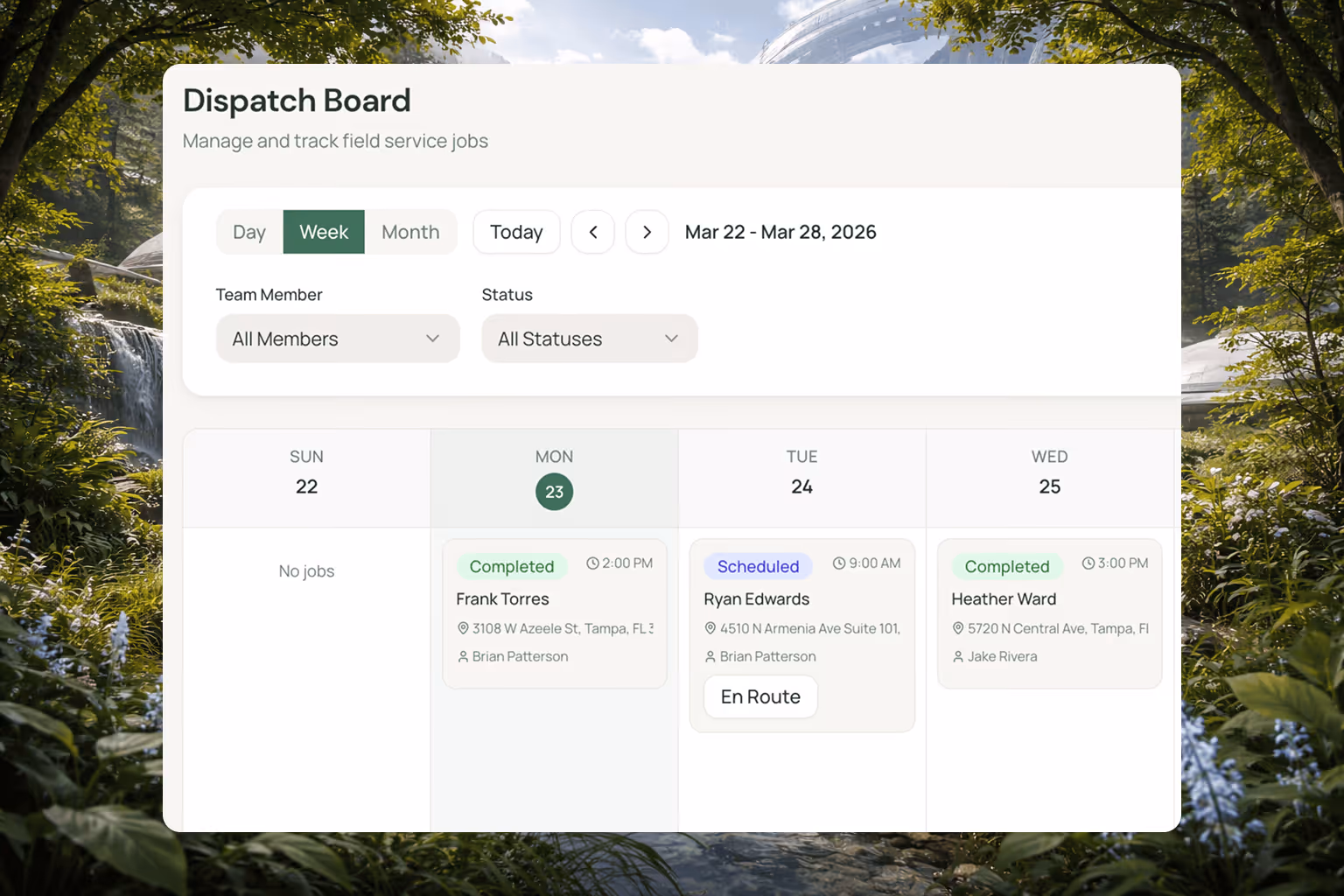Click location pin on Ryan Edwards address

pos(710,628)
